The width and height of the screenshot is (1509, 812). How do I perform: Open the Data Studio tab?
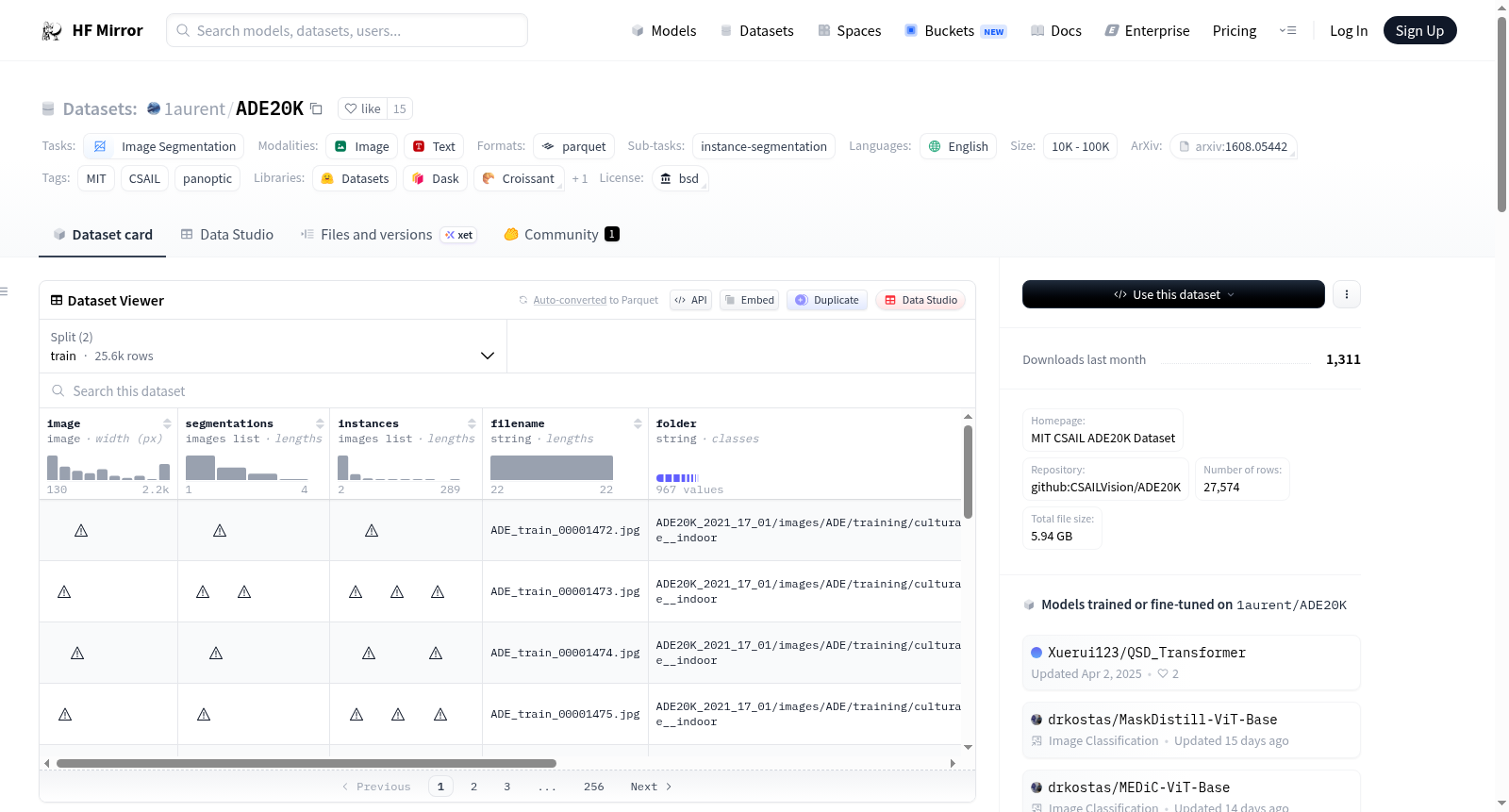pos(227,235)
